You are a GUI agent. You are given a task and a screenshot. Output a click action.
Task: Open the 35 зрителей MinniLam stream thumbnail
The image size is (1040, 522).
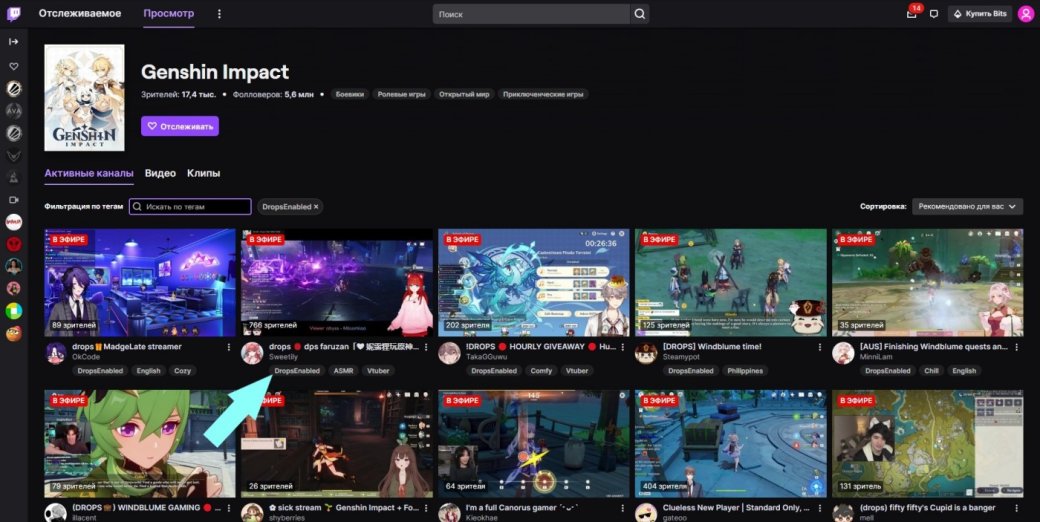click(927, 283)
